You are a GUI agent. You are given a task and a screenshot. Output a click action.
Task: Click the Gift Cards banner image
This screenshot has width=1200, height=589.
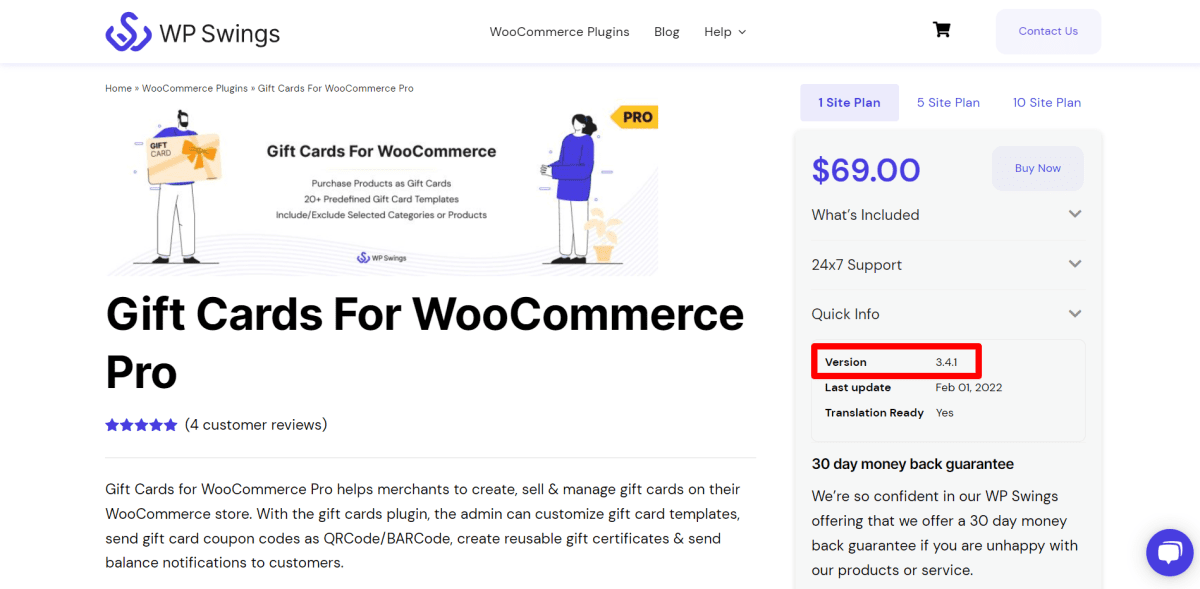click(x=381, y=190)
